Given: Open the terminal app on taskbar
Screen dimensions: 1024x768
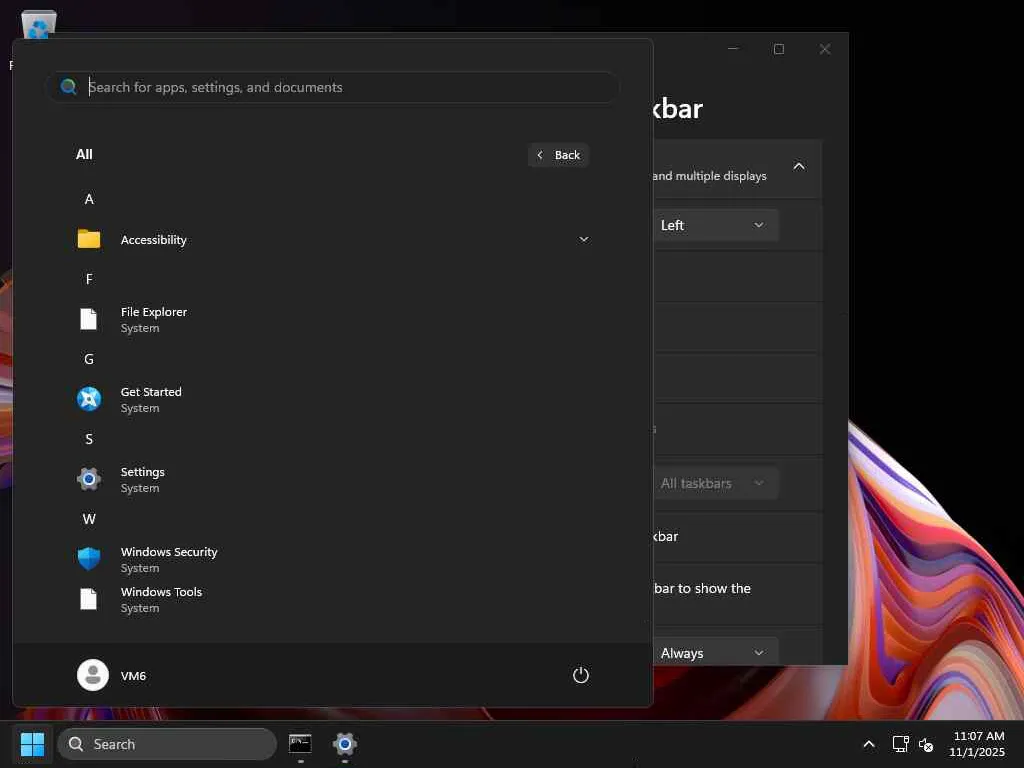Looking at the screenshot, I should pos(300,744).
